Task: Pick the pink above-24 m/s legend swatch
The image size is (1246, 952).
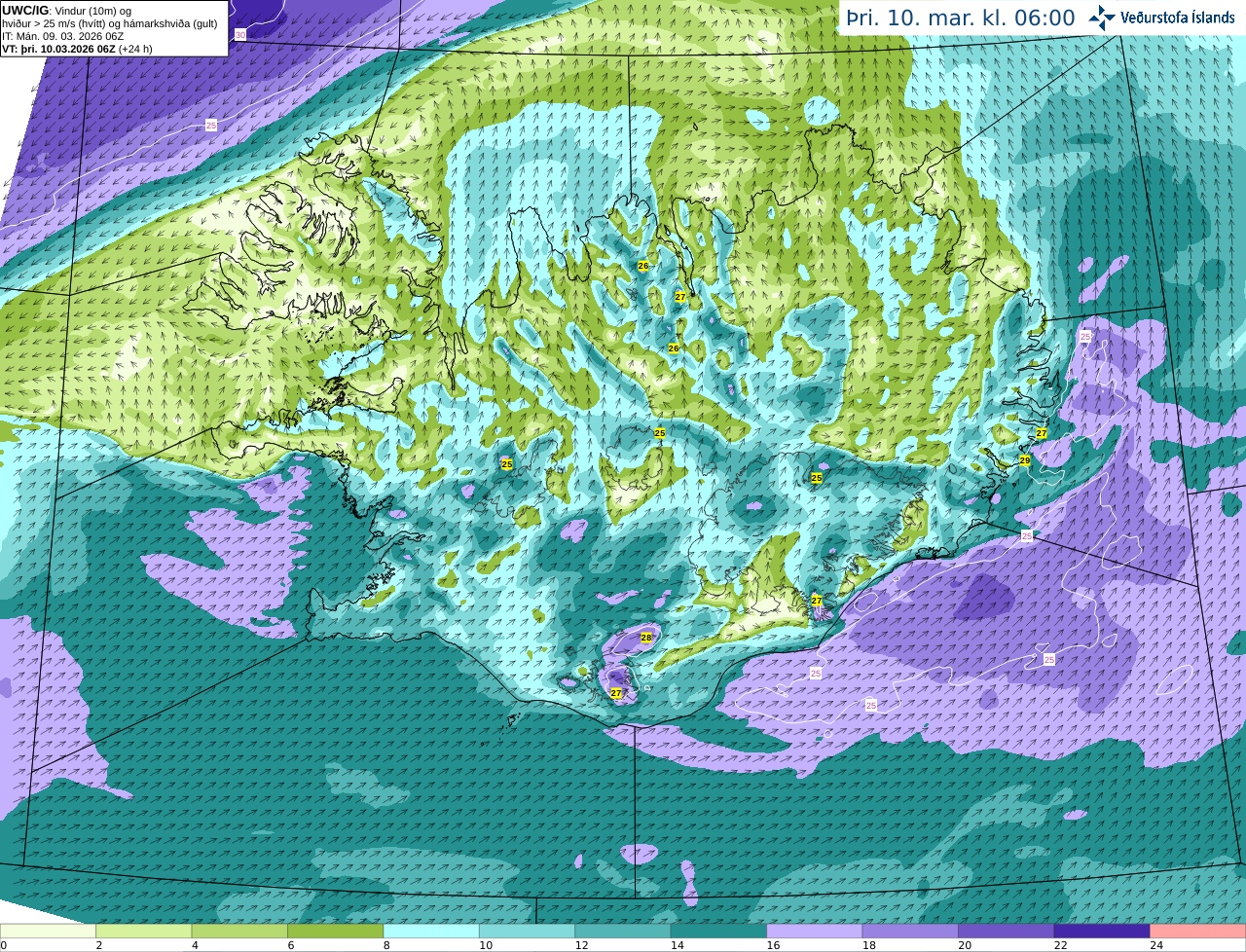Action: point(1198,931)
